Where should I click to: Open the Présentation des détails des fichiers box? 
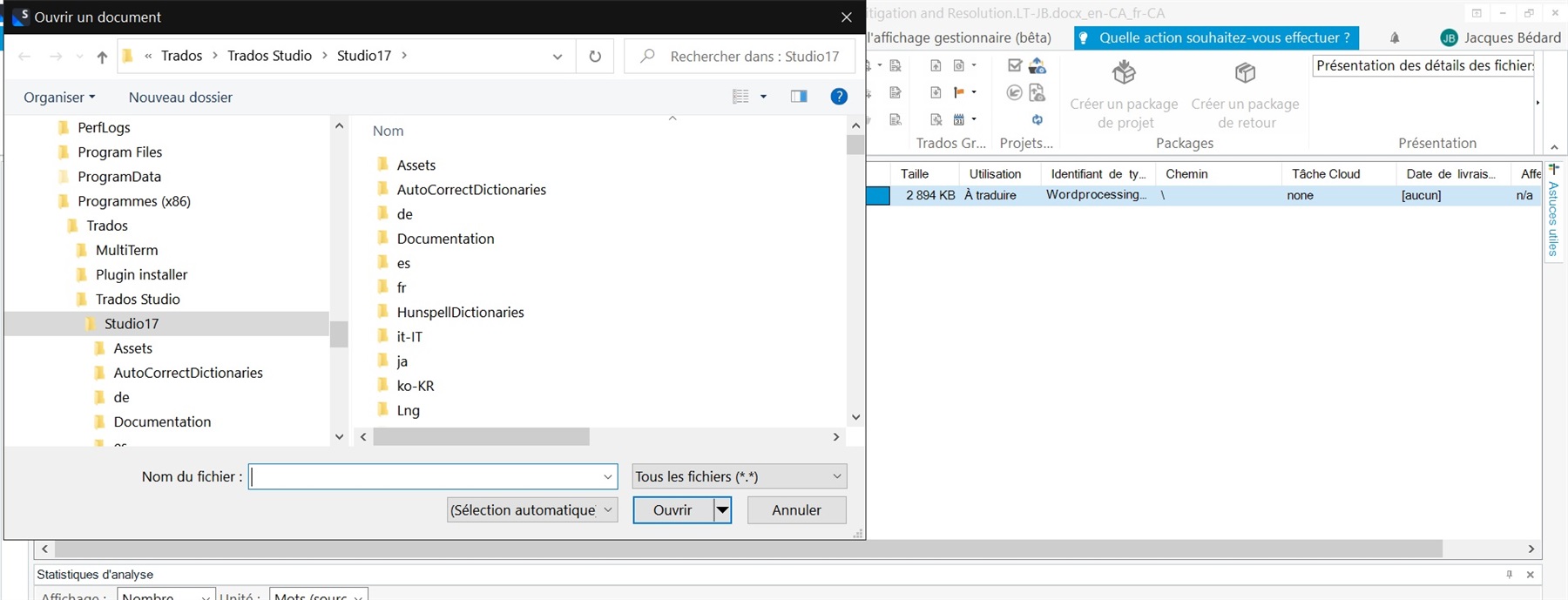(1423, 65)
